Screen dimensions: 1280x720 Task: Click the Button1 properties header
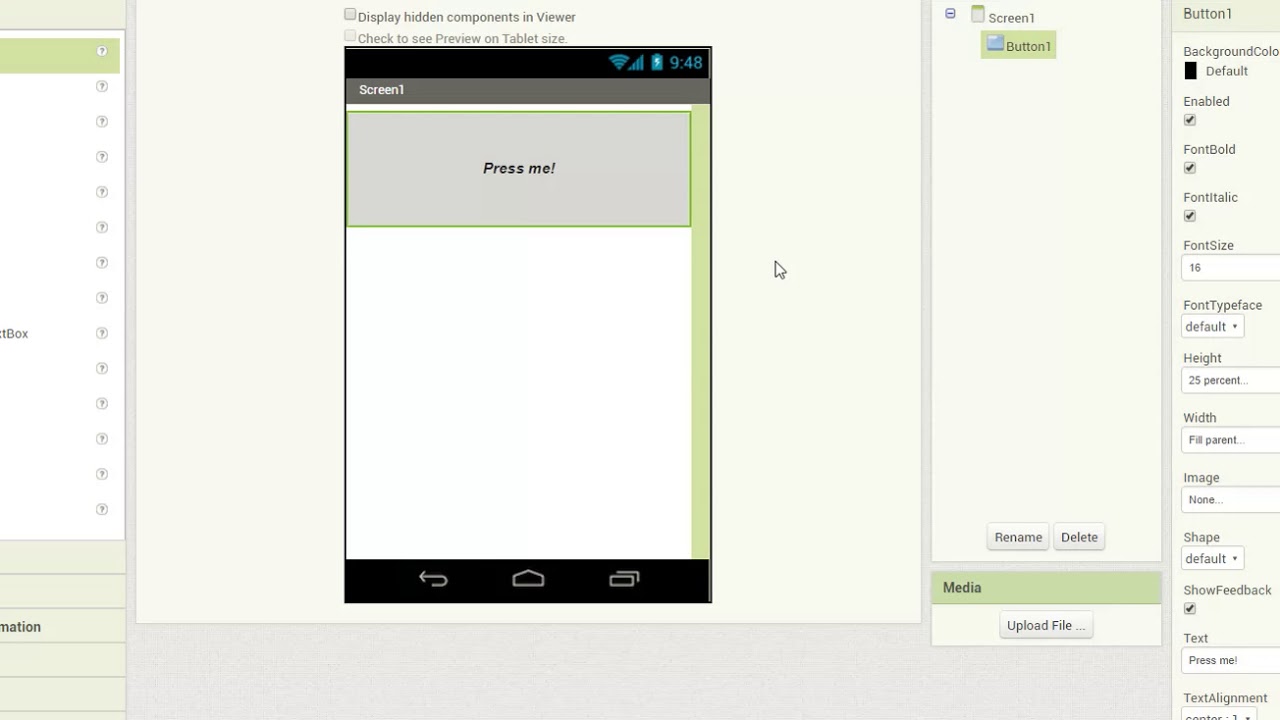coord(1226,14)
